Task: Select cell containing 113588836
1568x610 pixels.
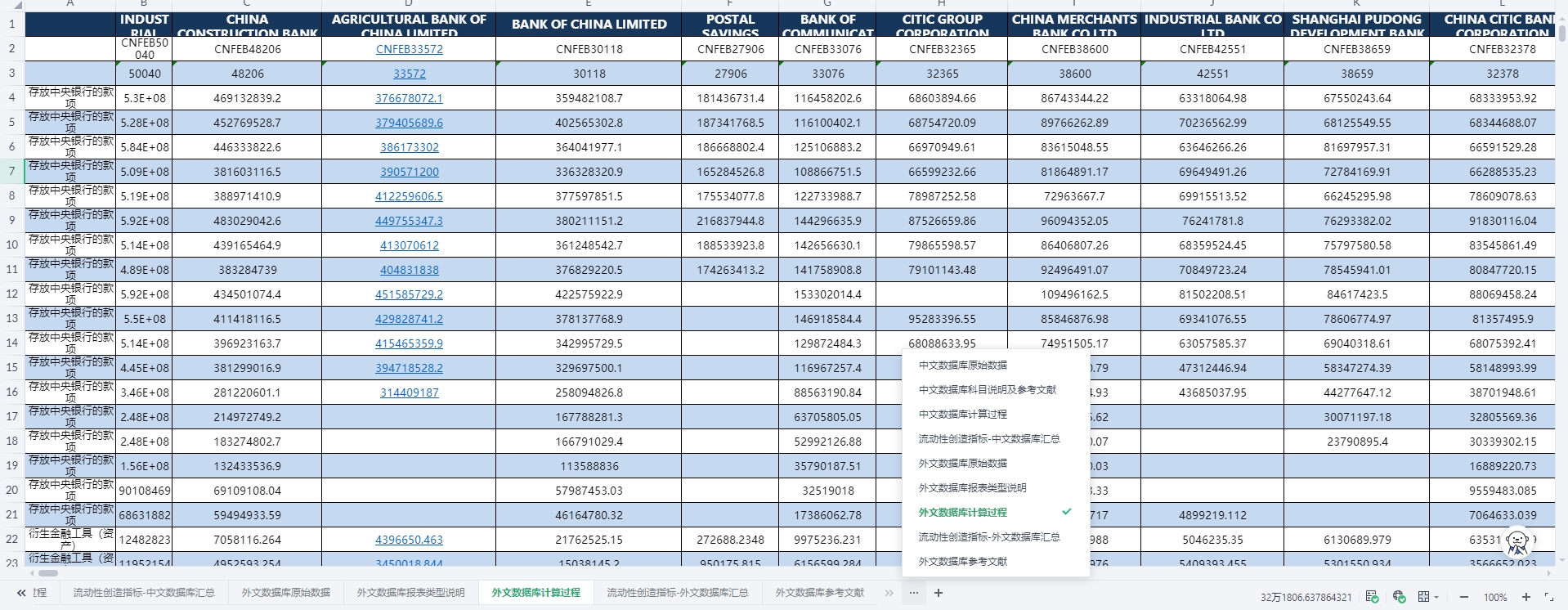Action: pyautogui.click(x=589, y=466)
